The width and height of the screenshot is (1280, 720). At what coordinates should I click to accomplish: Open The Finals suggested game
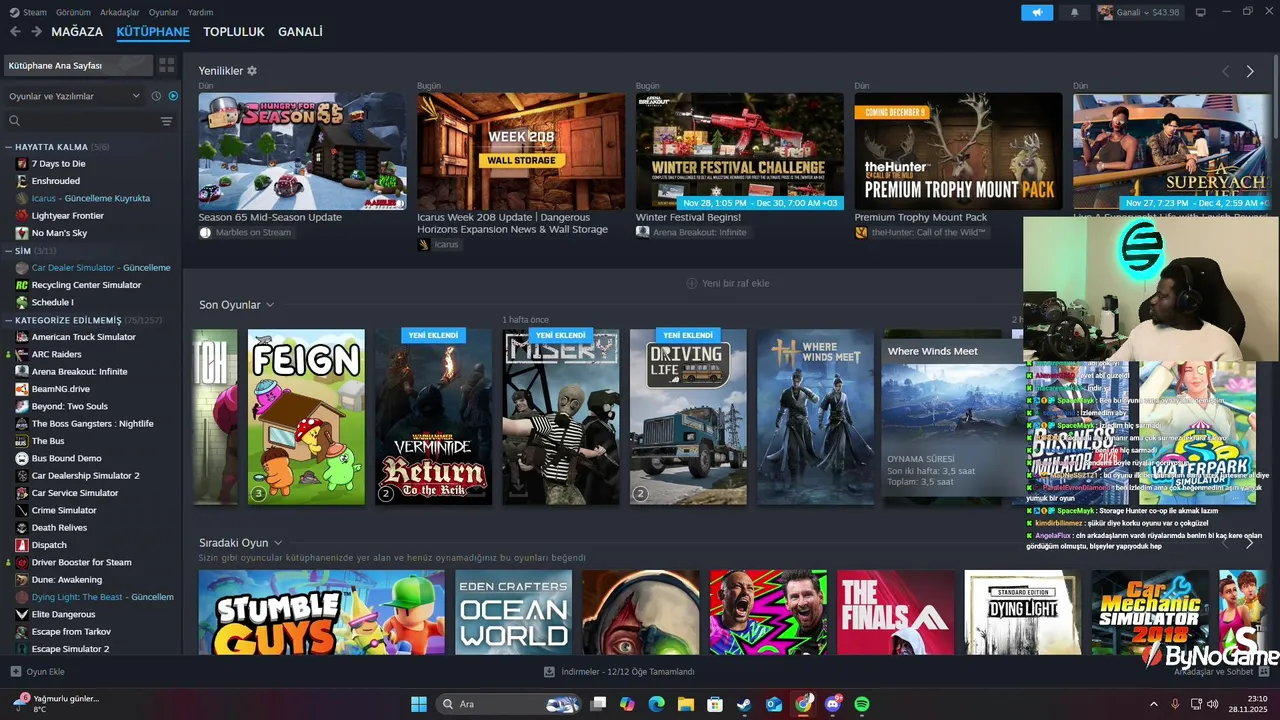895,612
